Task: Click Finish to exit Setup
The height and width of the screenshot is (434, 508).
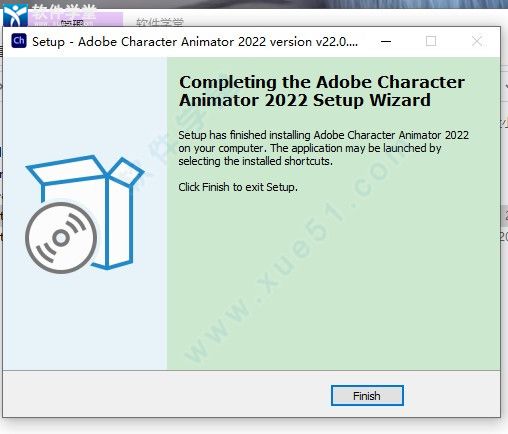Action: pyautogui.click(x=367, y=396)
